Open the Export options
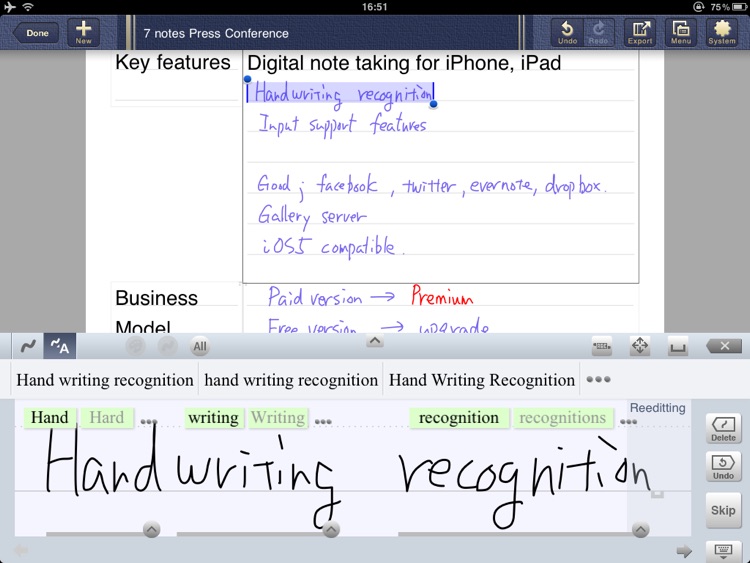 (x=640, y=33)
